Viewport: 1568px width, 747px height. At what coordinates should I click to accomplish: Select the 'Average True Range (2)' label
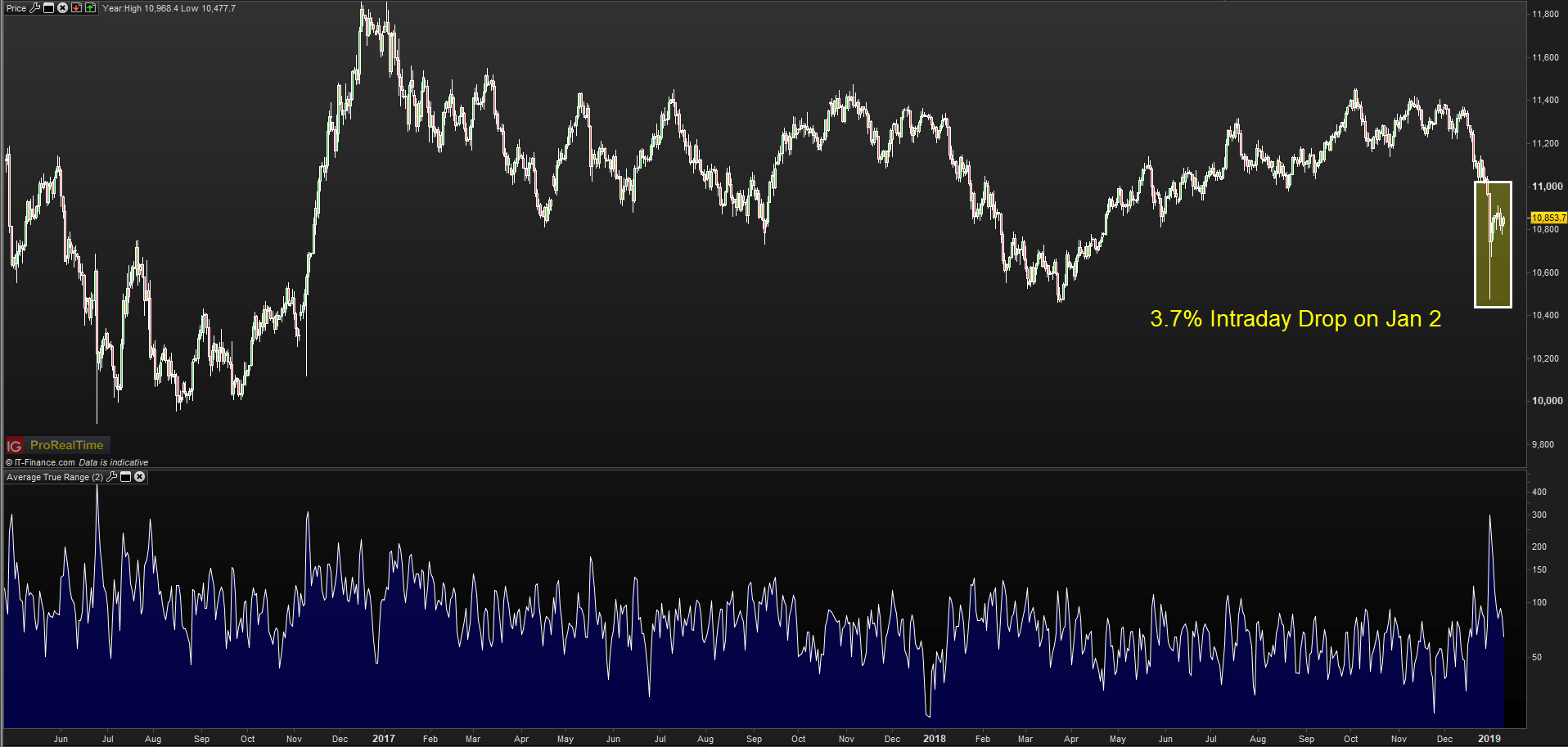55,477
